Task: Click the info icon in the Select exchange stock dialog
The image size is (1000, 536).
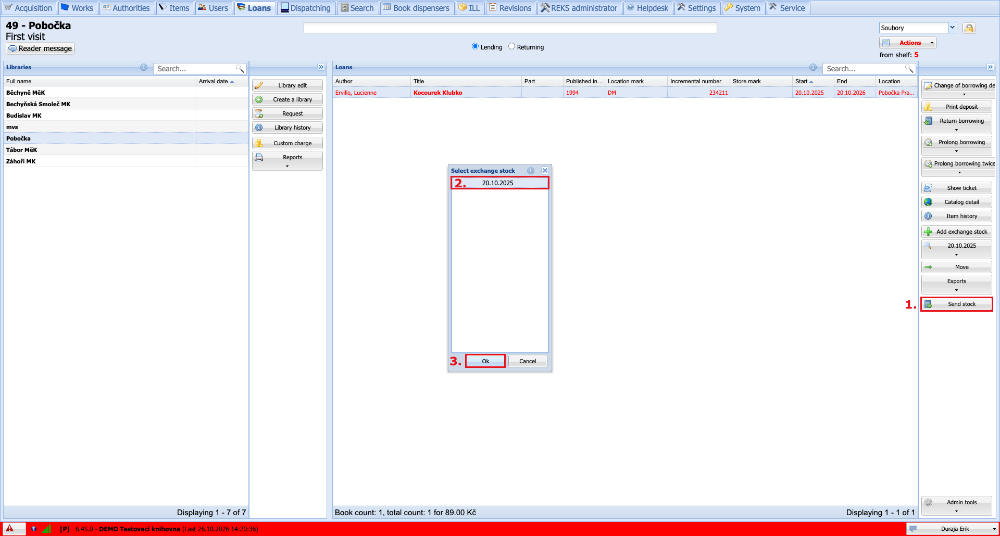Action: click(531, 171)
